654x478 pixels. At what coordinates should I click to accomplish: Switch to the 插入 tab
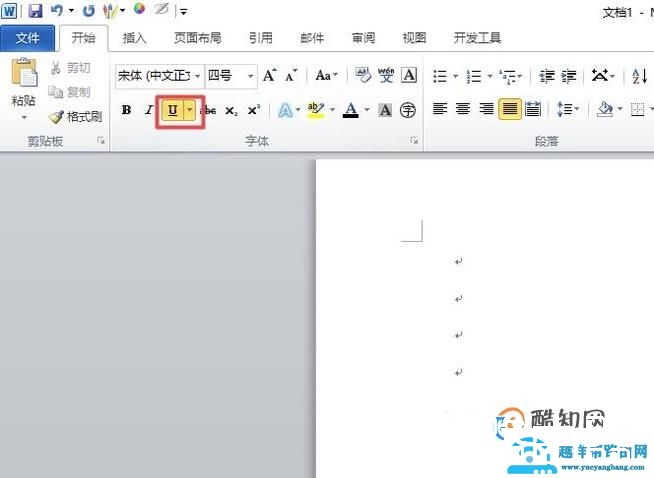pos(134,38)
